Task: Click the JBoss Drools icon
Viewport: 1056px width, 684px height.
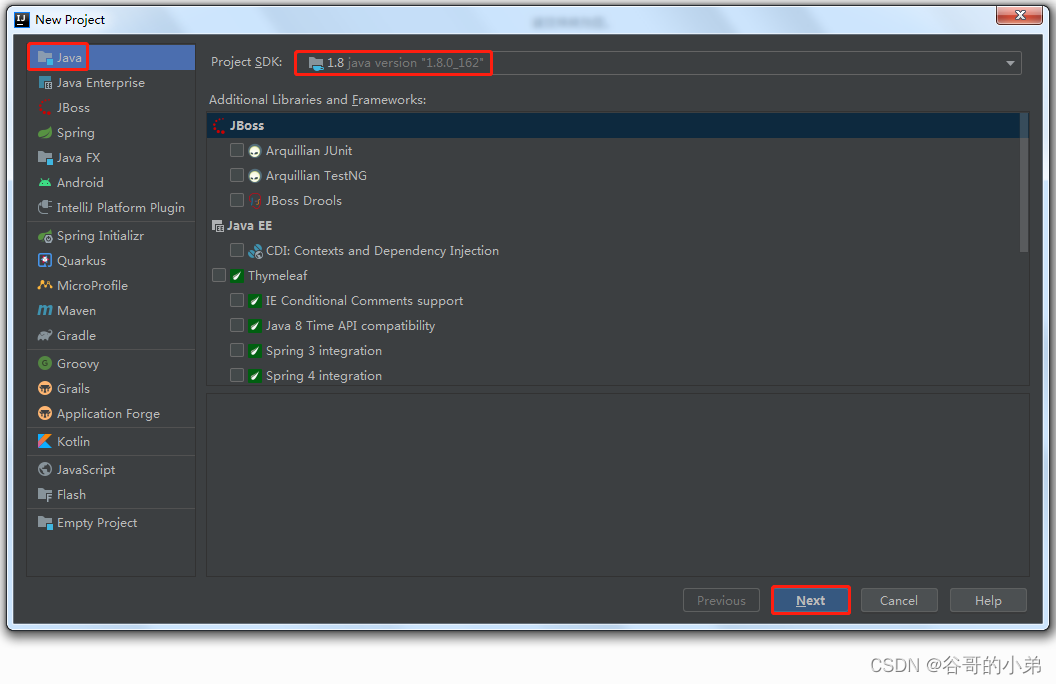Action: (x=255, y=201)
